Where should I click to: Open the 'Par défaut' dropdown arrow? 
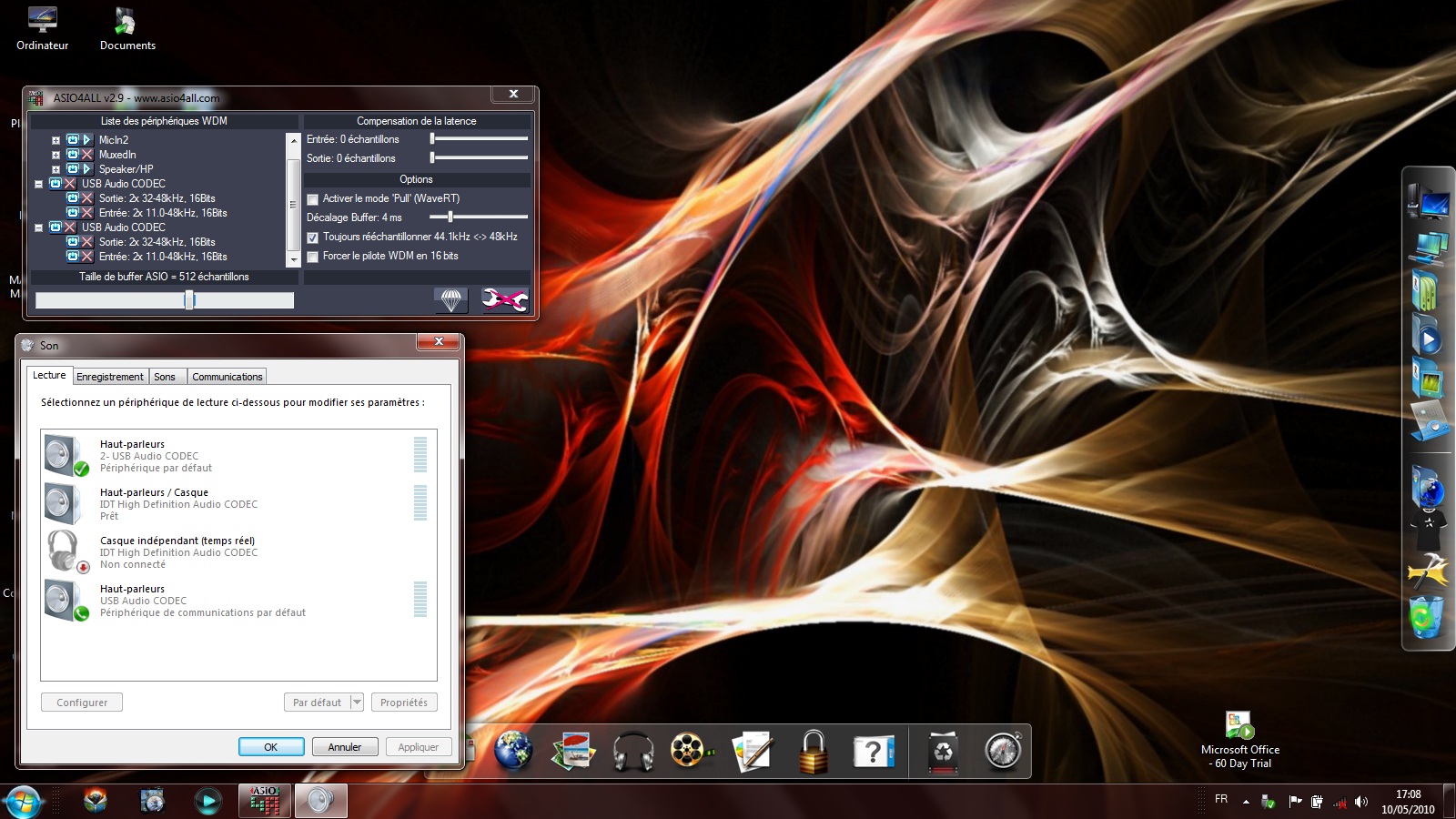point(357,703)
